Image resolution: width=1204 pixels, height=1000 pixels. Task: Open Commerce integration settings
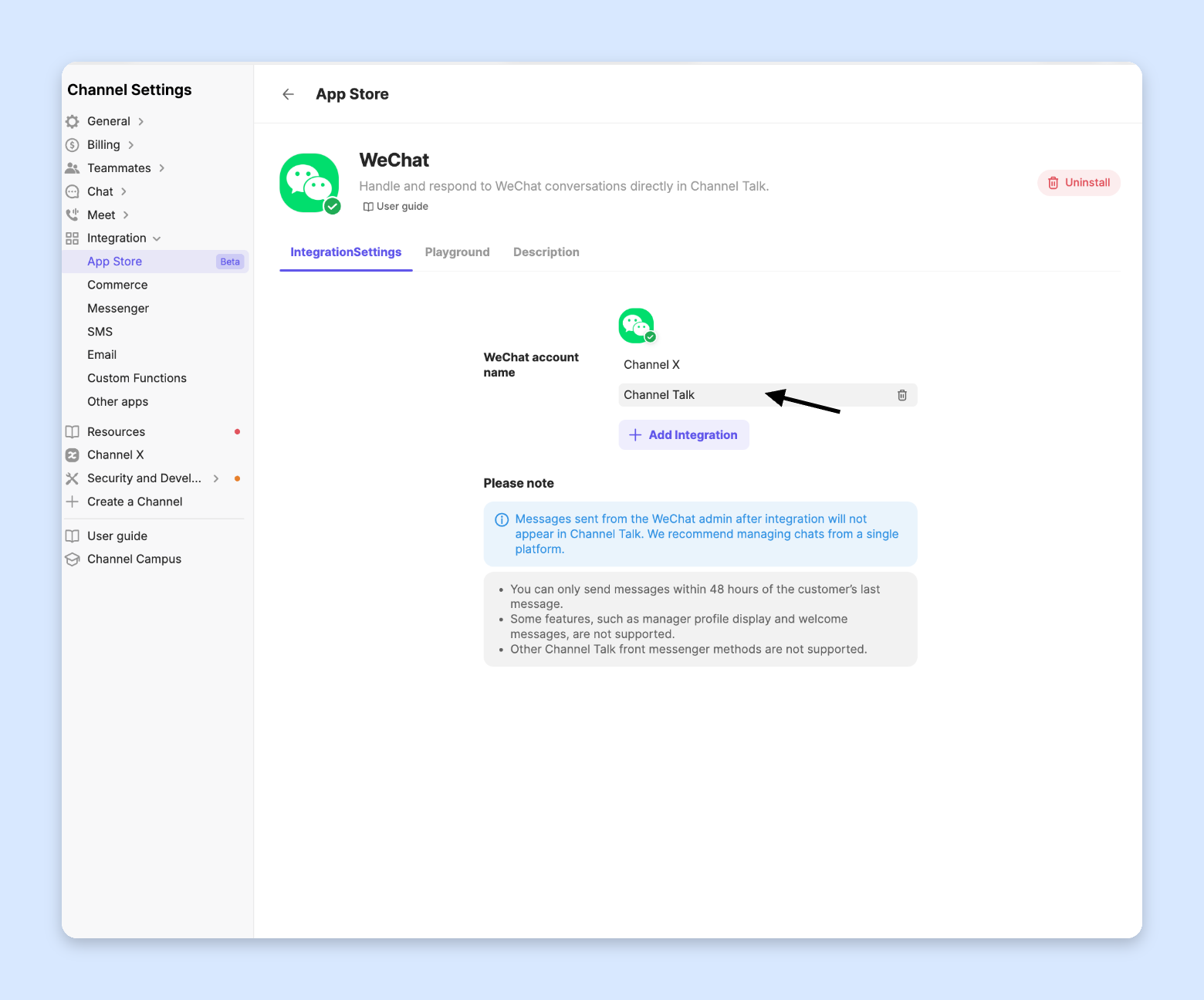[117, 285]
